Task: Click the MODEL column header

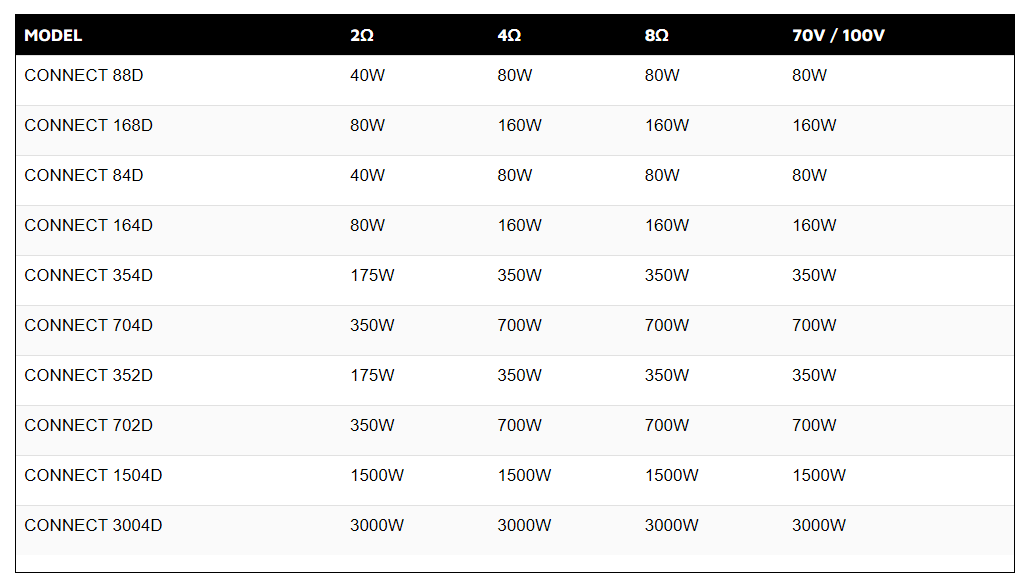Action: (53, 35)
